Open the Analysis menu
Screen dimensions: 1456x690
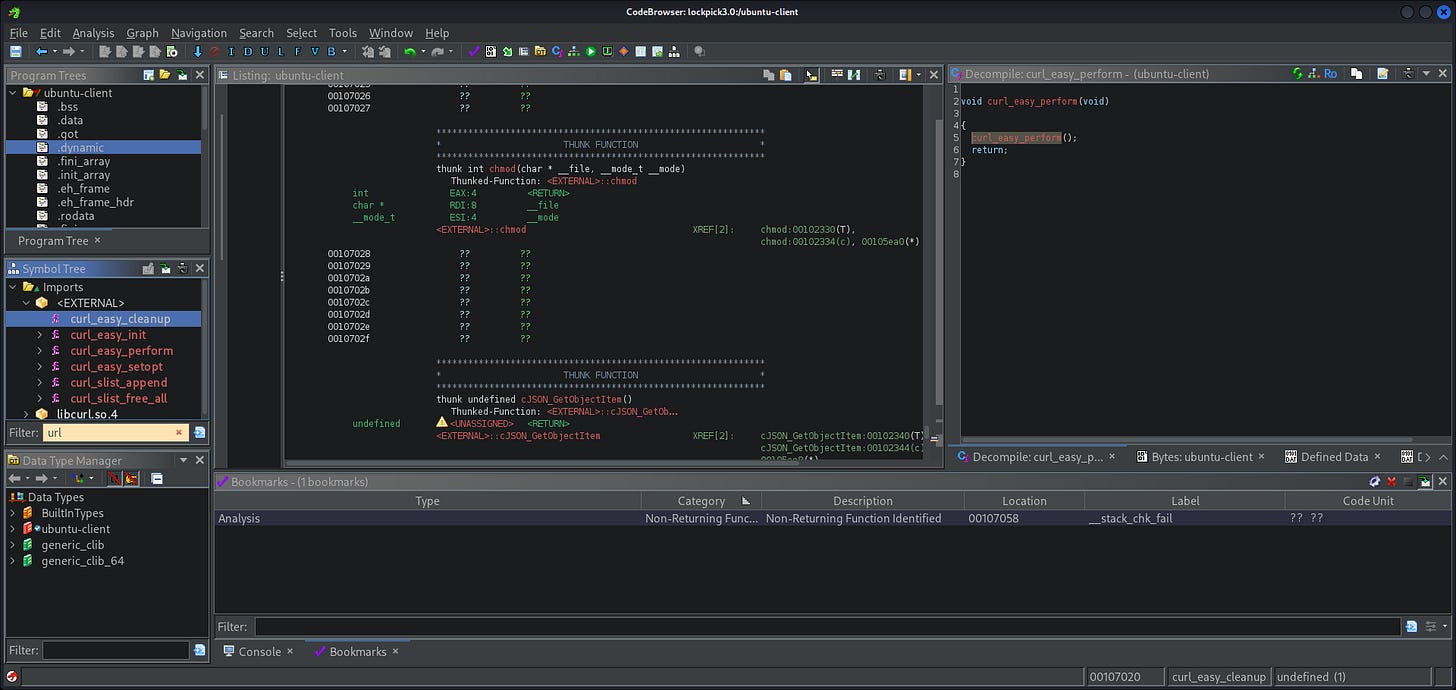(93, 33)
